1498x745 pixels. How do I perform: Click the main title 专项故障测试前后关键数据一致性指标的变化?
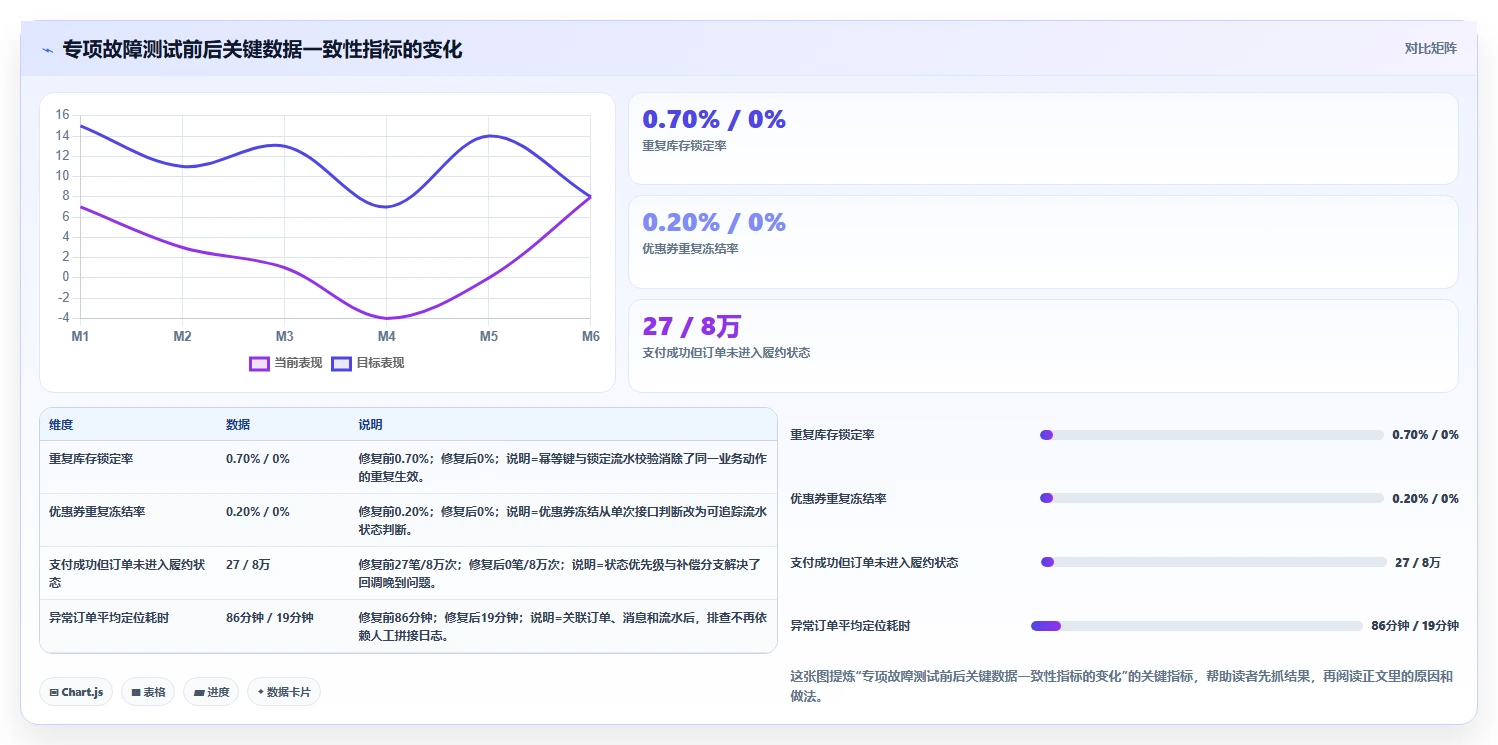263,50
